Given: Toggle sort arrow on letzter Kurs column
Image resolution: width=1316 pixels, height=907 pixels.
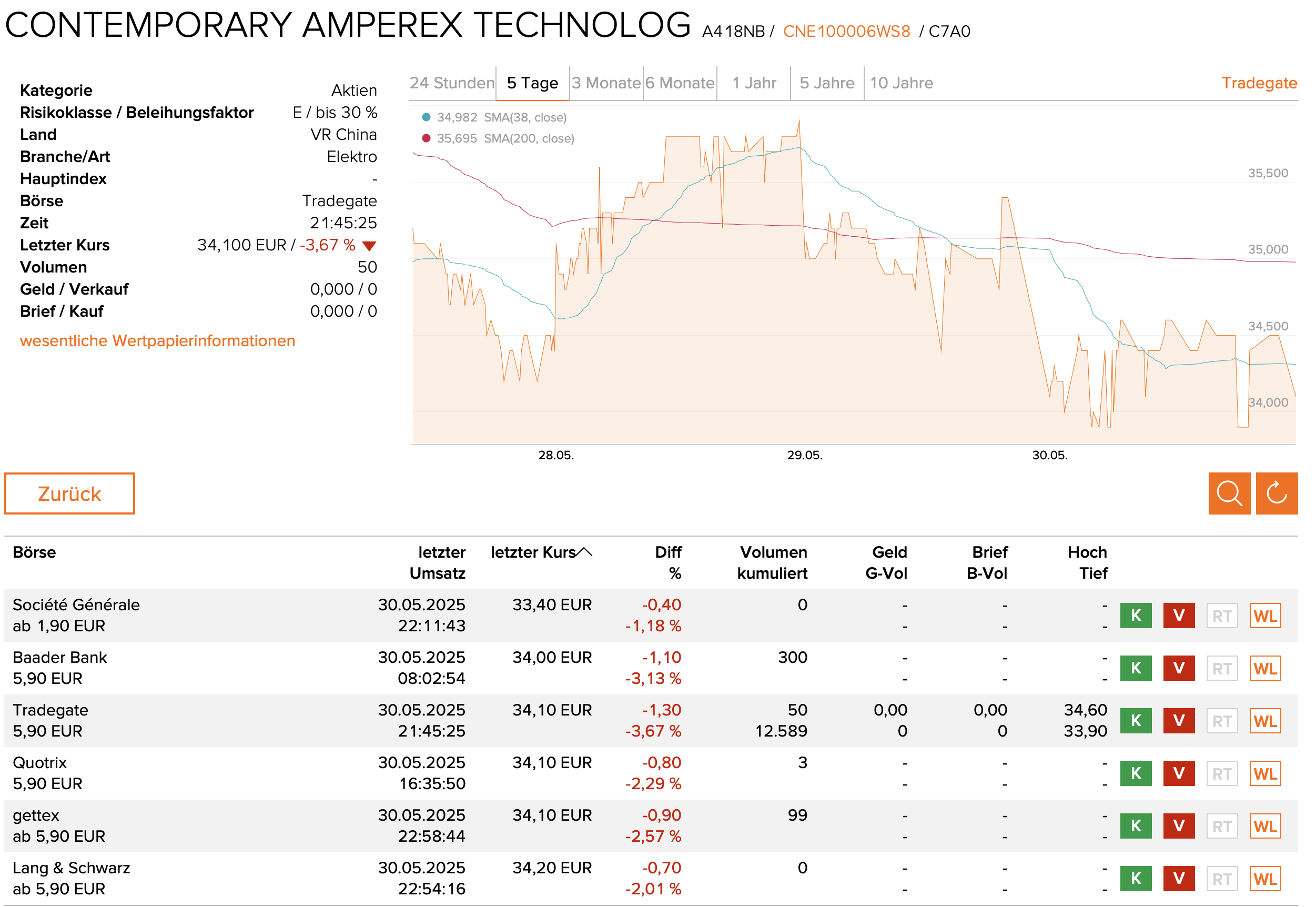Looking at the screenshot, I should point(584,552).
